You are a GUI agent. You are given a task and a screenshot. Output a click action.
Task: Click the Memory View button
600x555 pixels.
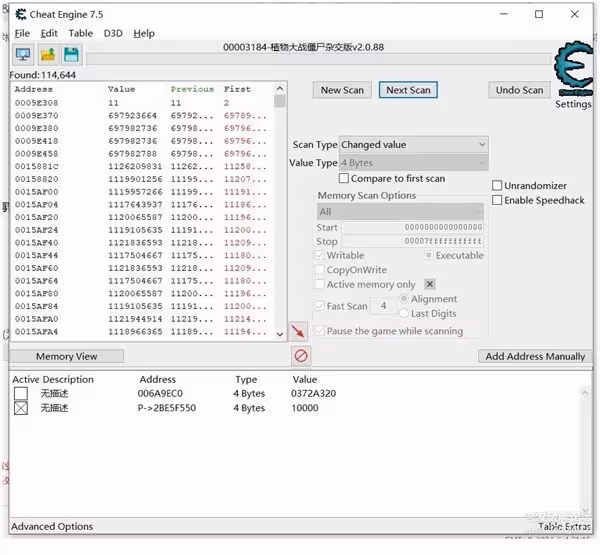click(x=67, y=356)
